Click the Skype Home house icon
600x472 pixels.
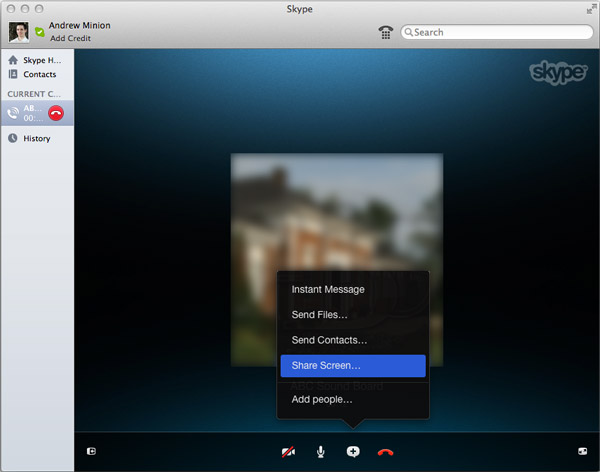(13, 60)
